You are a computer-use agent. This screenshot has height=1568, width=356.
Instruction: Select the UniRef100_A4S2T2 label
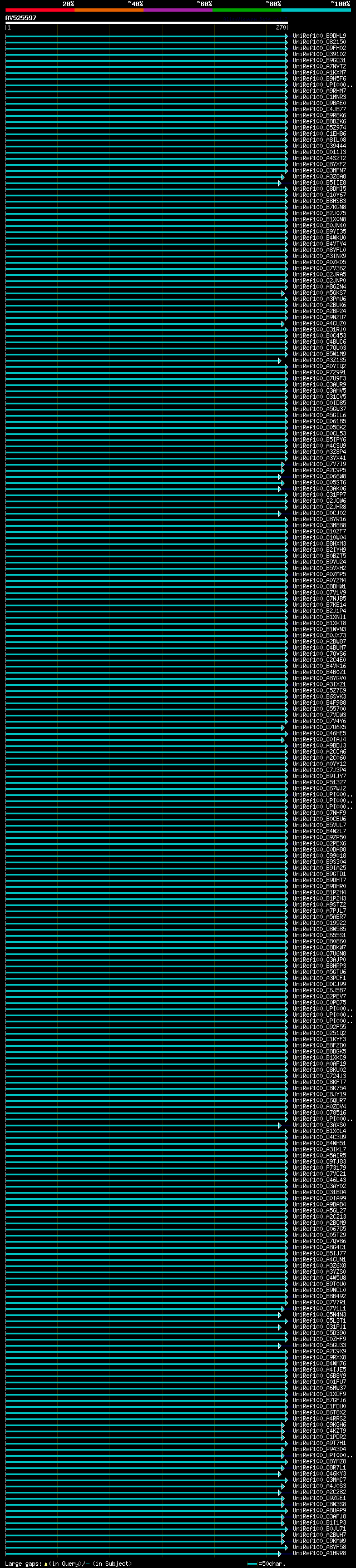[319, 159]
